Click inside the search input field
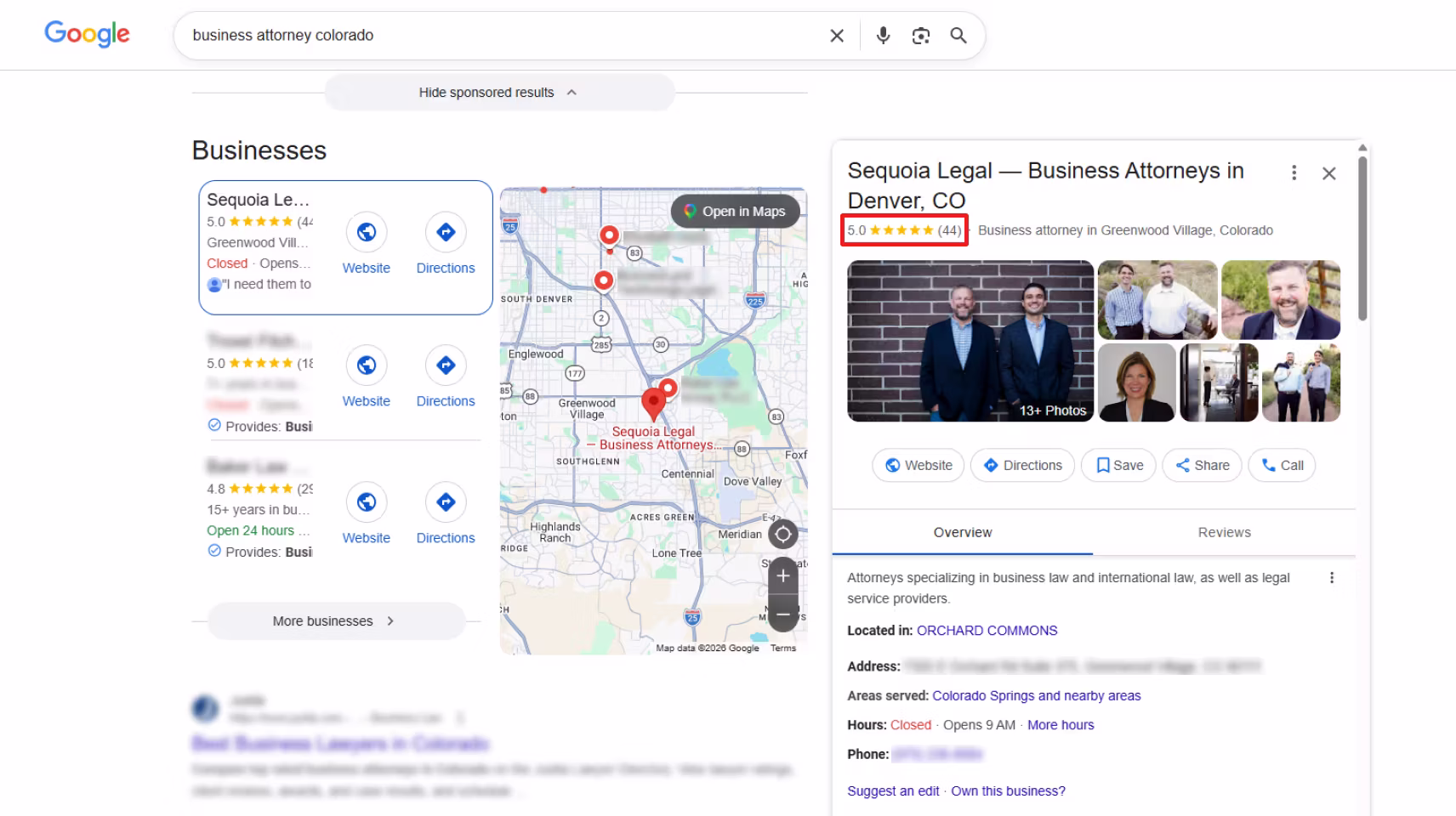This screenshot has width=1456, height=816. pos(425,35)
